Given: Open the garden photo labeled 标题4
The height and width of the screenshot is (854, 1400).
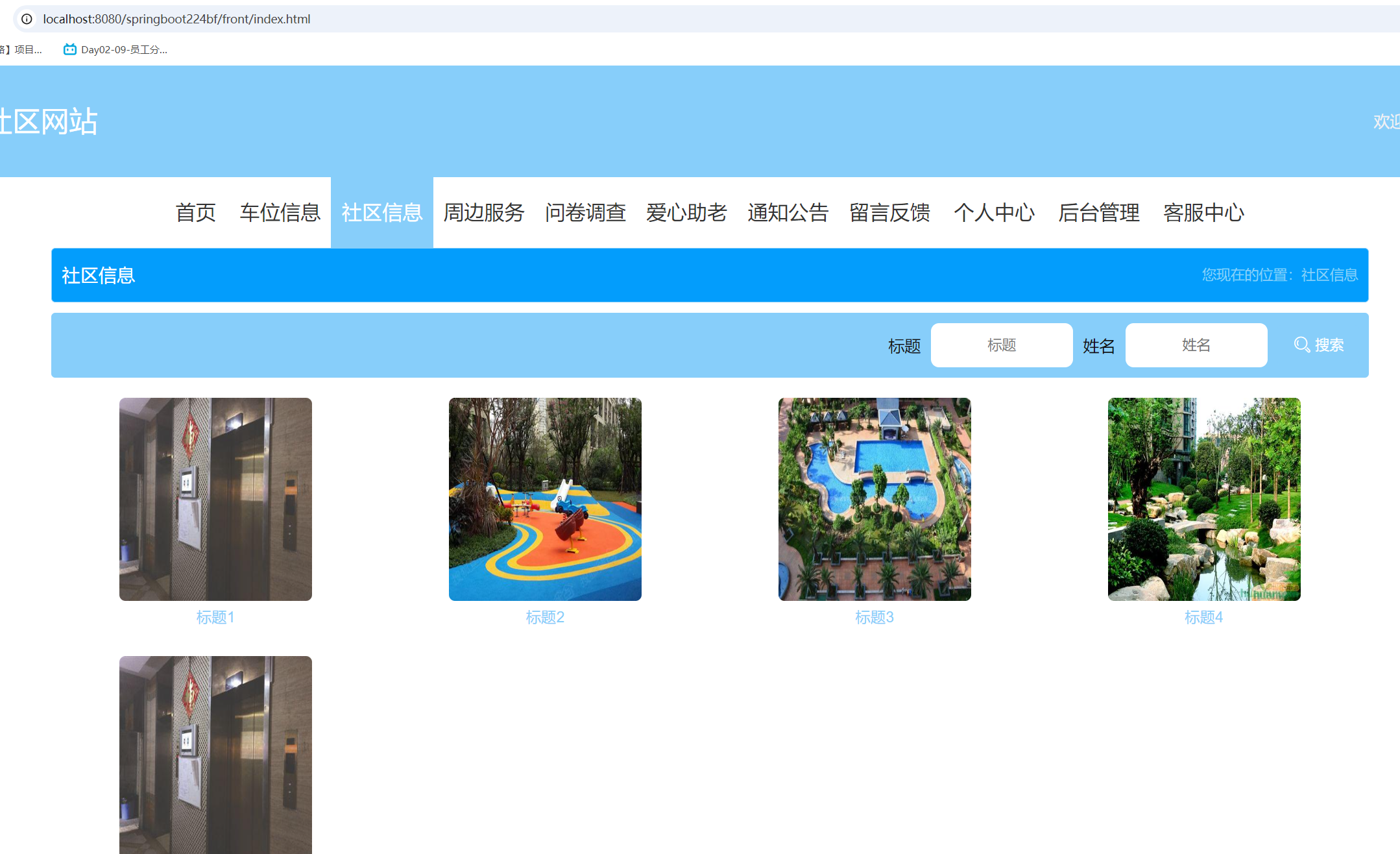Looking at the screenshot, I should pyautogui.click(x=1203, y=499).
